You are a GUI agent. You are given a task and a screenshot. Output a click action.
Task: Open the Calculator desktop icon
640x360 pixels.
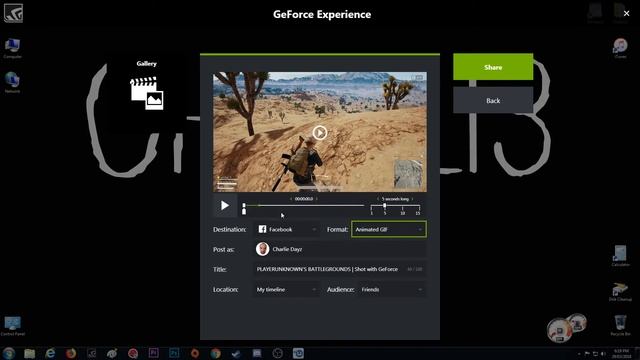pyautogui.click(x=620, y=256)
